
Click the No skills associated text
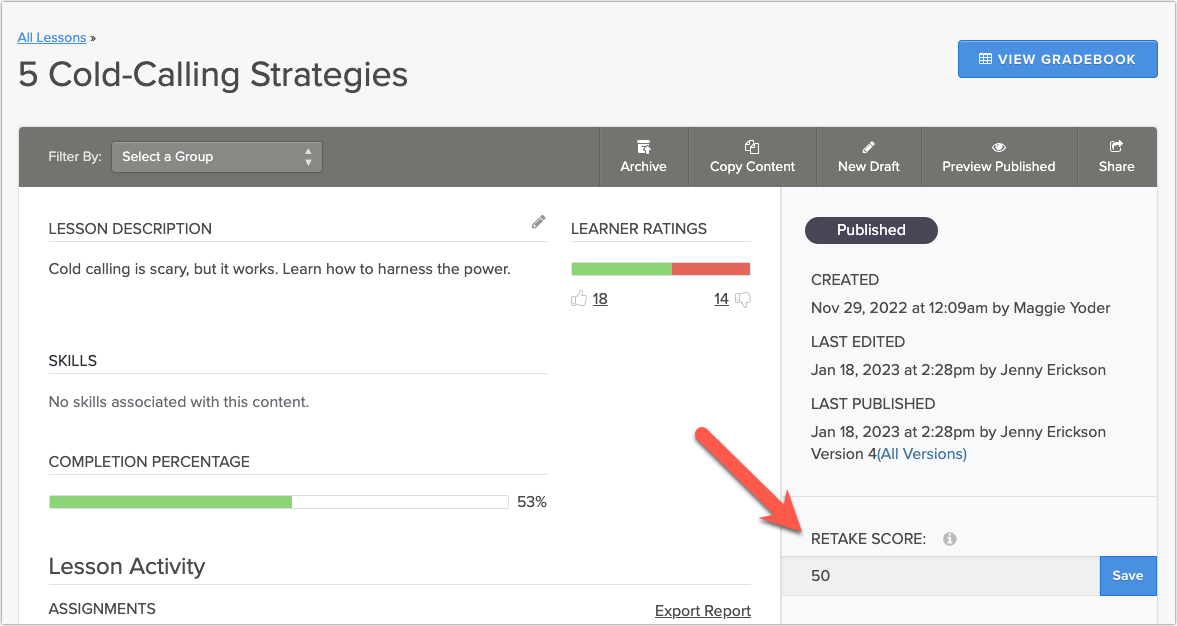179,402
